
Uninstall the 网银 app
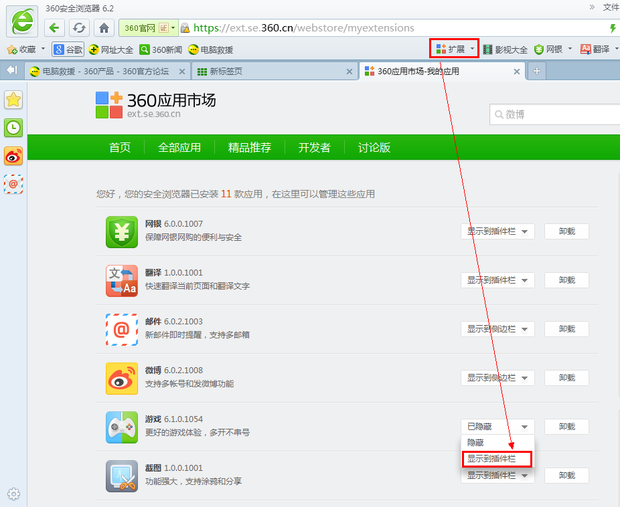point(567,231)
